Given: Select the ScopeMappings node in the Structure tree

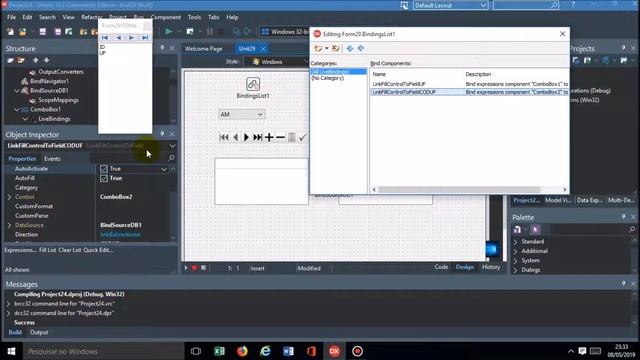Looking at the screenshot, I should click(x=58, y=100).
